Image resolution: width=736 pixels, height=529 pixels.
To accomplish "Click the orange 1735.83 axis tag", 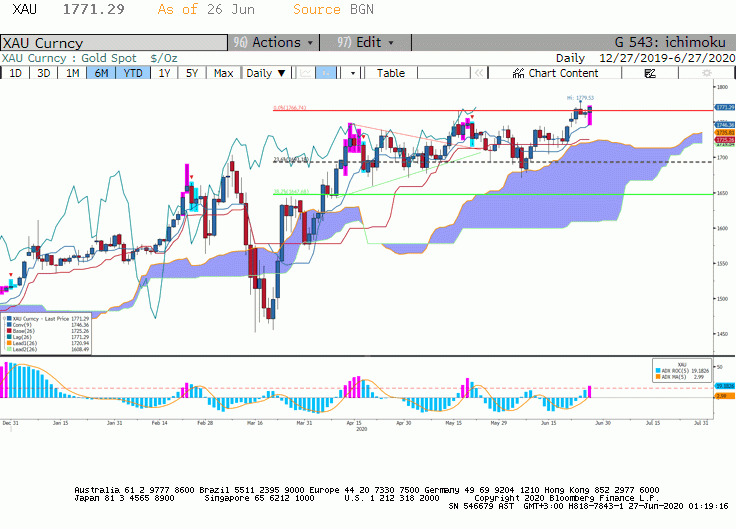I will [x=725, y=133].
